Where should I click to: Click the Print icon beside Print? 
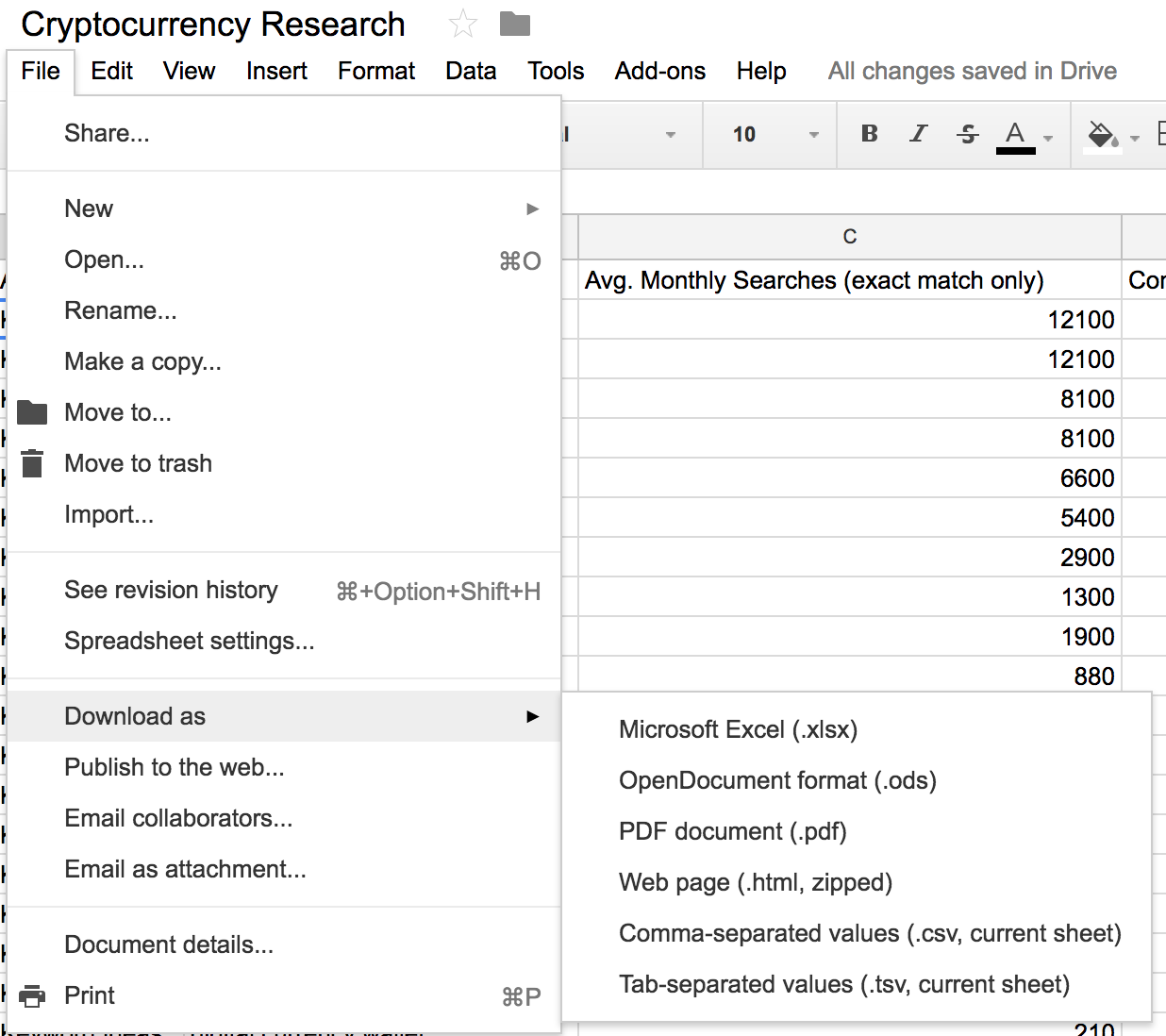point(31,995)
